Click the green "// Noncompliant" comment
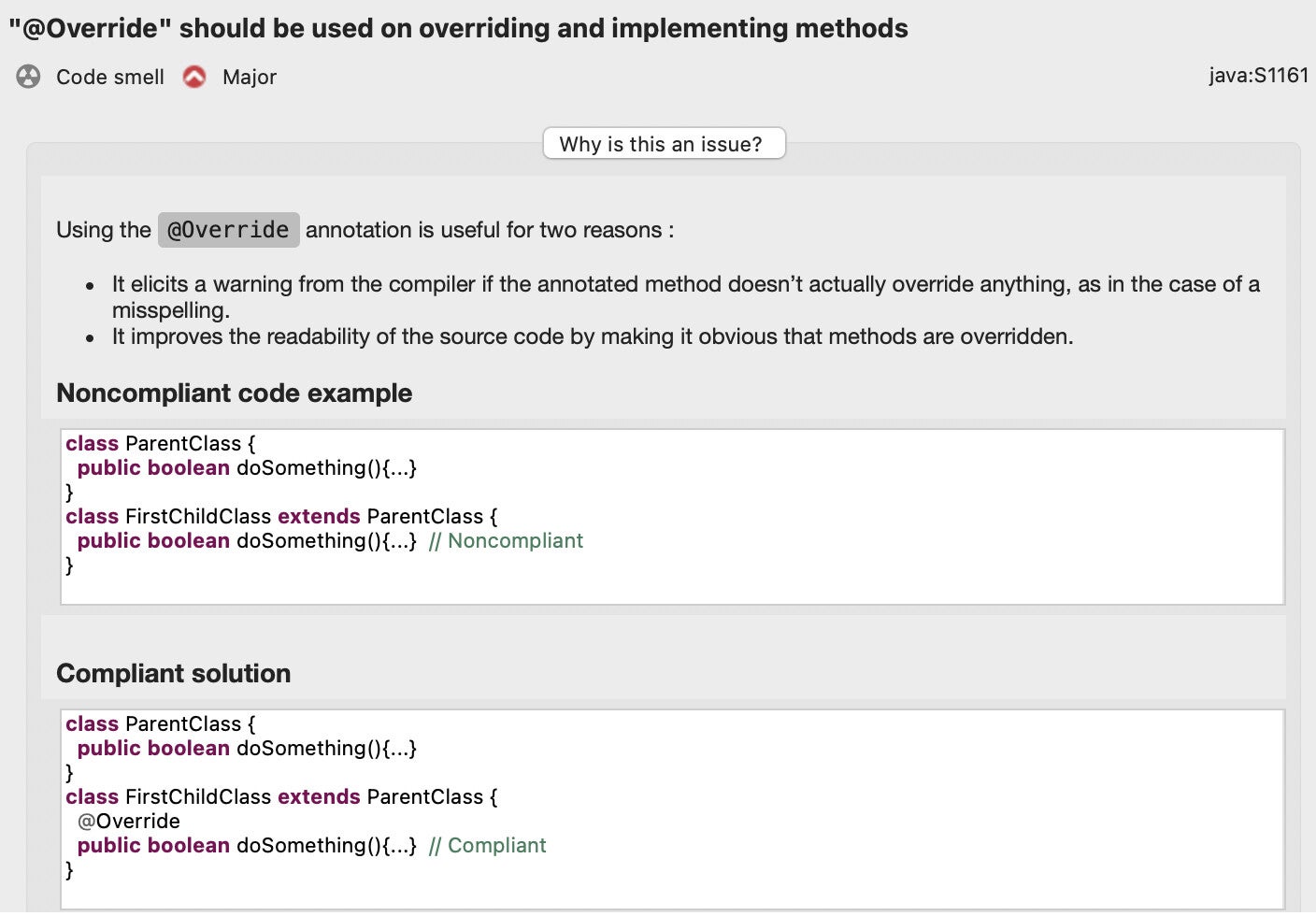The image size is (1316, 916). 506,540
